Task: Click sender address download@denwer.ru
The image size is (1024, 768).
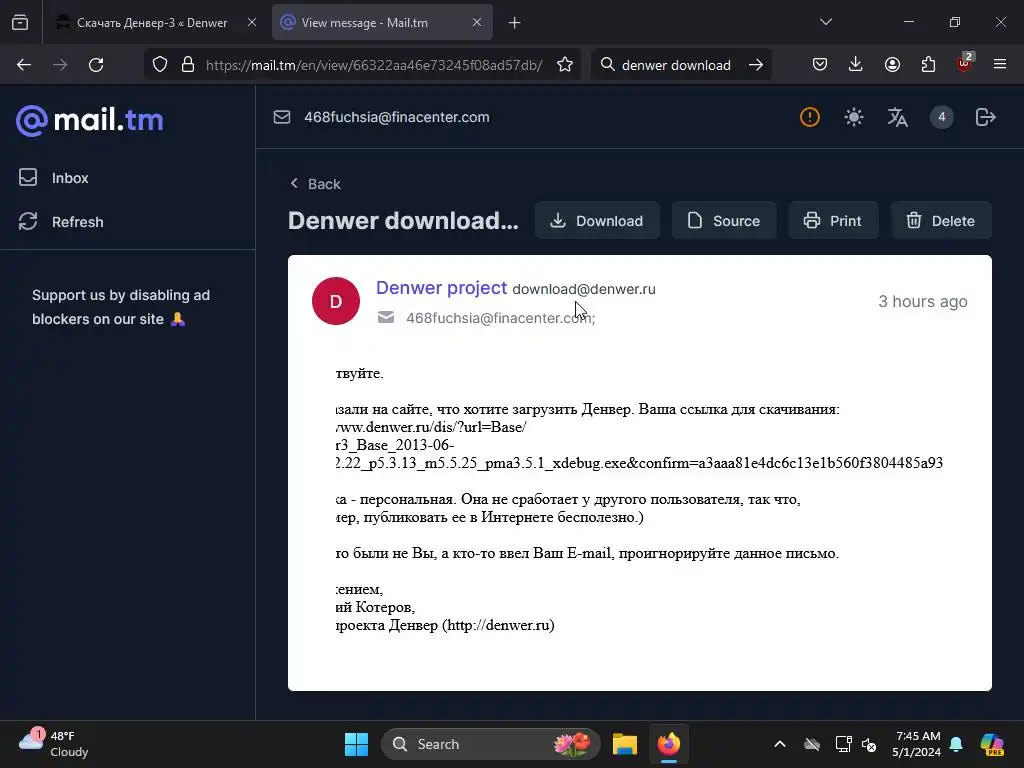Action: point(584,289)
